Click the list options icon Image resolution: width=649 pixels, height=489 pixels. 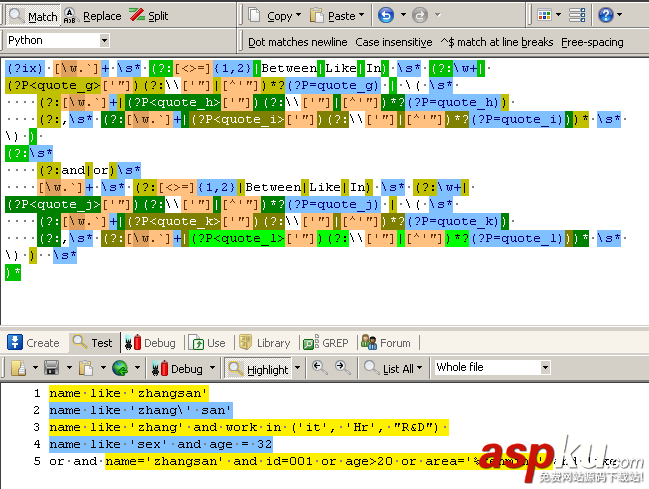pos(577,15)
